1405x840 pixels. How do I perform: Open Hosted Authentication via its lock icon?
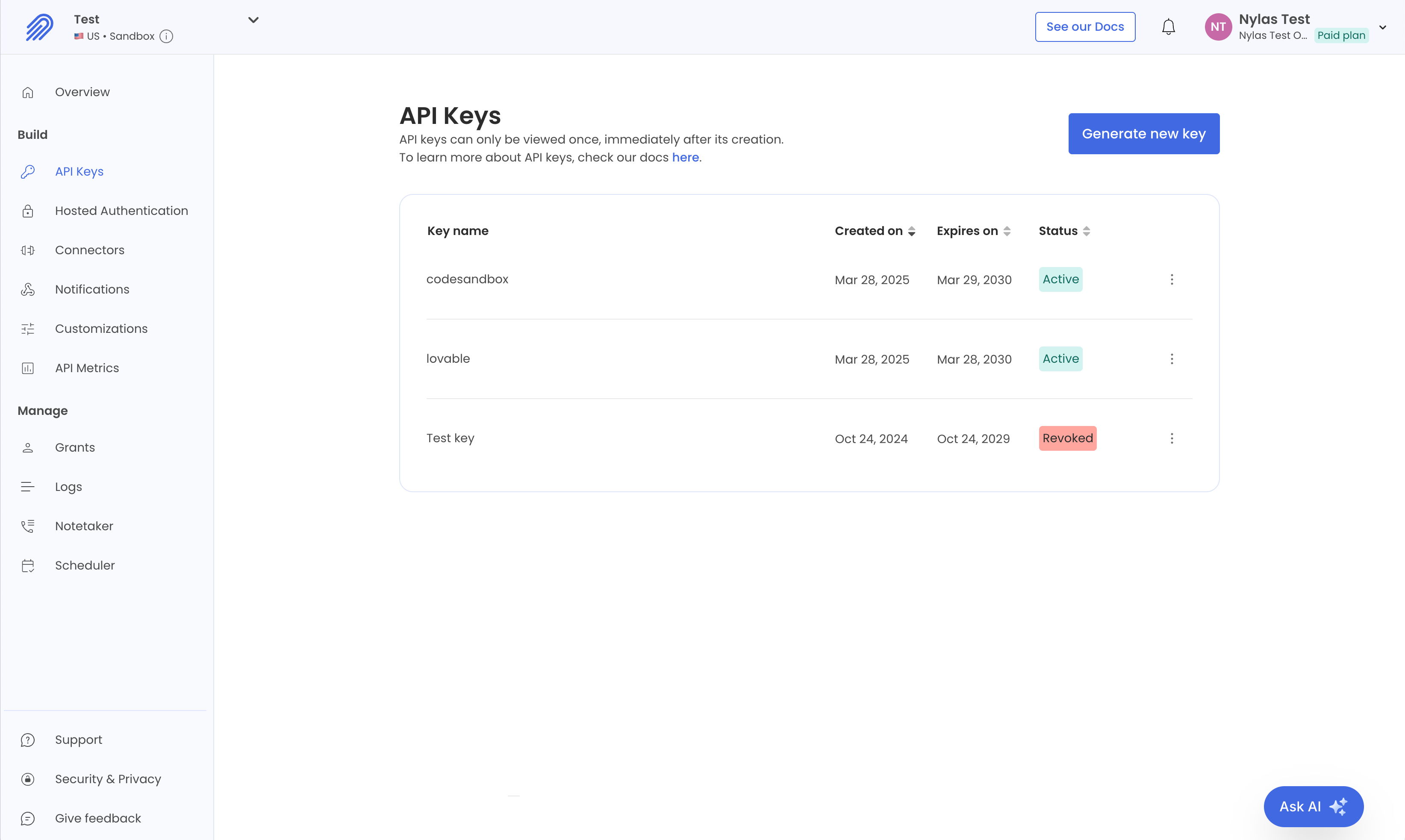pos(28,211)
